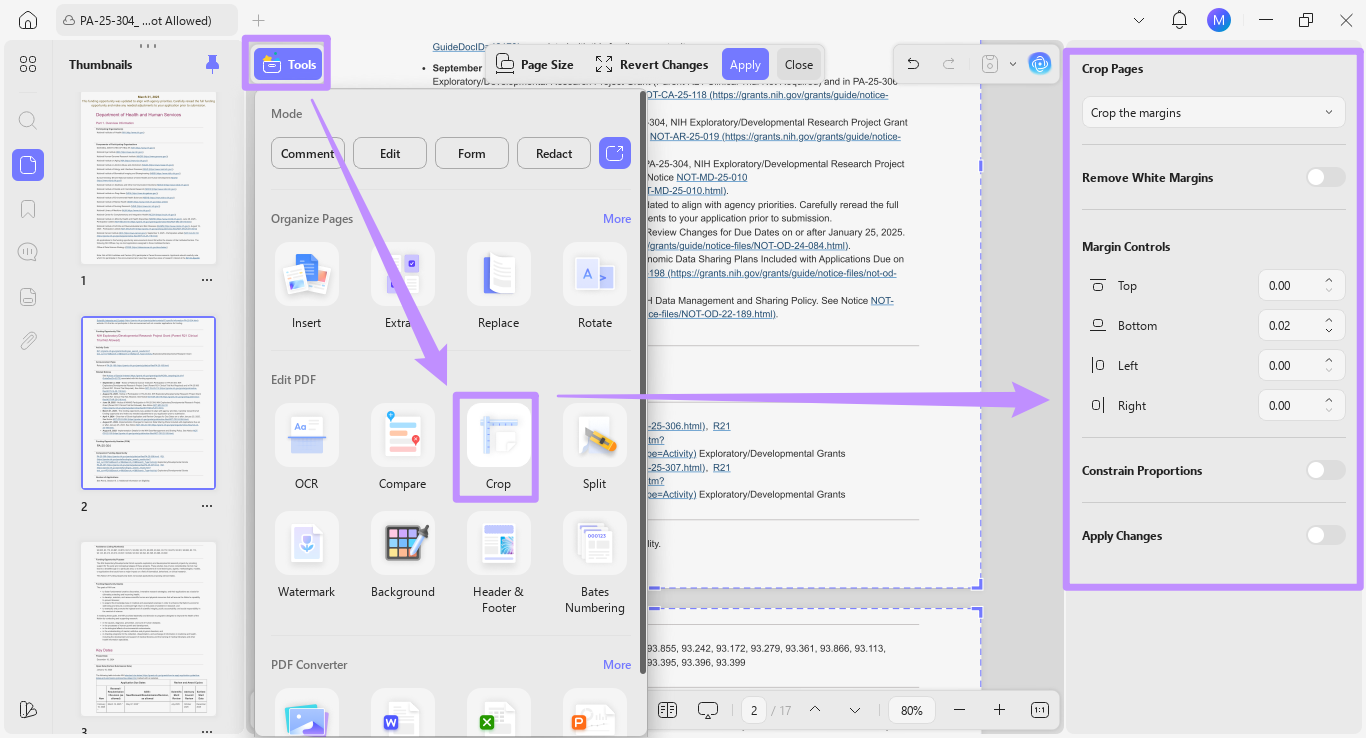This screenshot has width=1366, height=738.
Task: Click the Right margin value field
Action: coord(1289,405)
